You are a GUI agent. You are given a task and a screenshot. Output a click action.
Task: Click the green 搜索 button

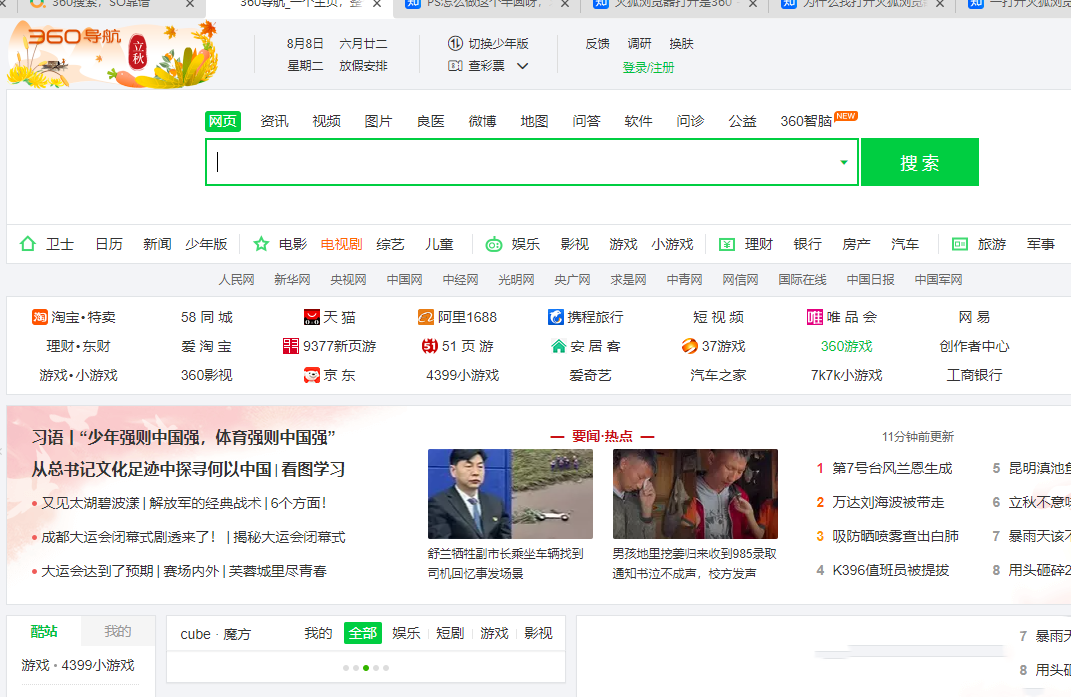[x=919, y=163]
